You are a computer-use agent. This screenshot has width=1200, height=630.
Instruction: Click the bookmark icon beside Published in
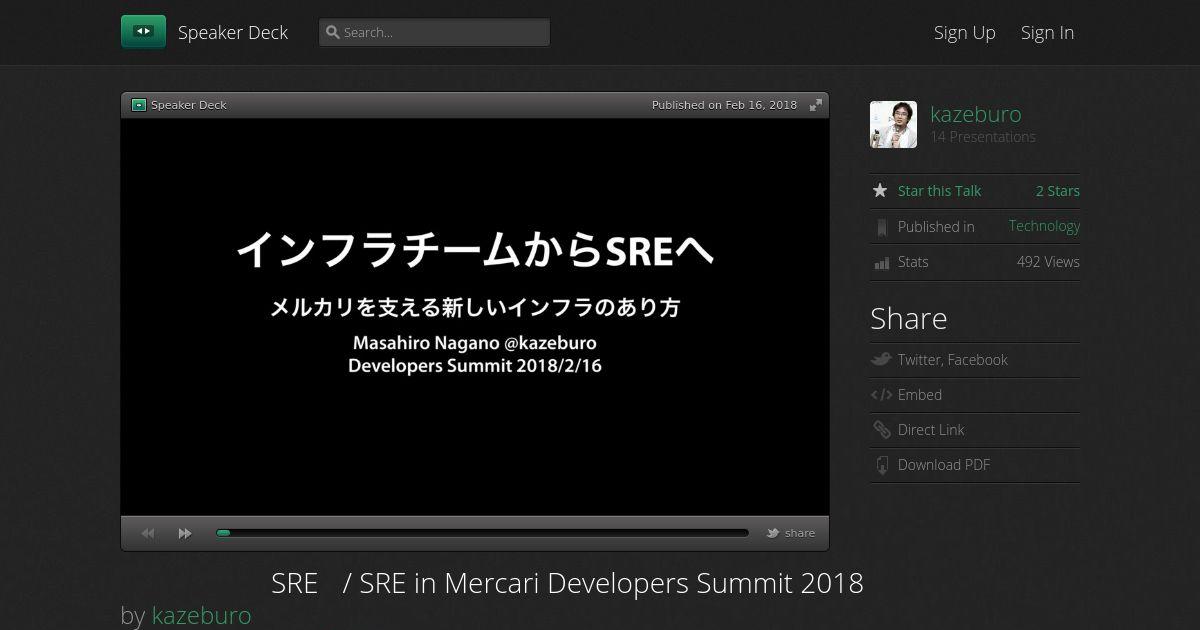881,227
